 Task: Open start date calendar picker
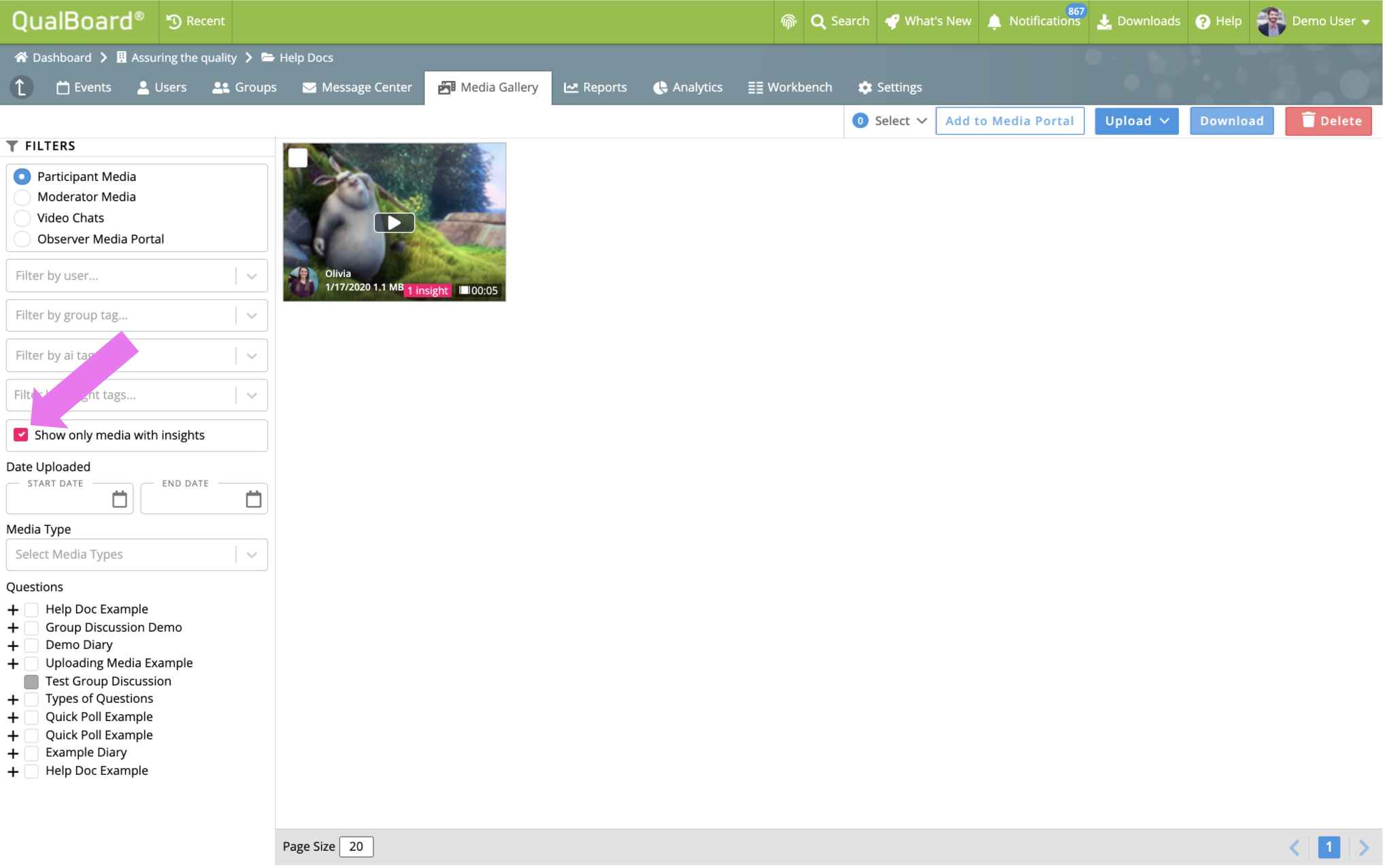120,499
